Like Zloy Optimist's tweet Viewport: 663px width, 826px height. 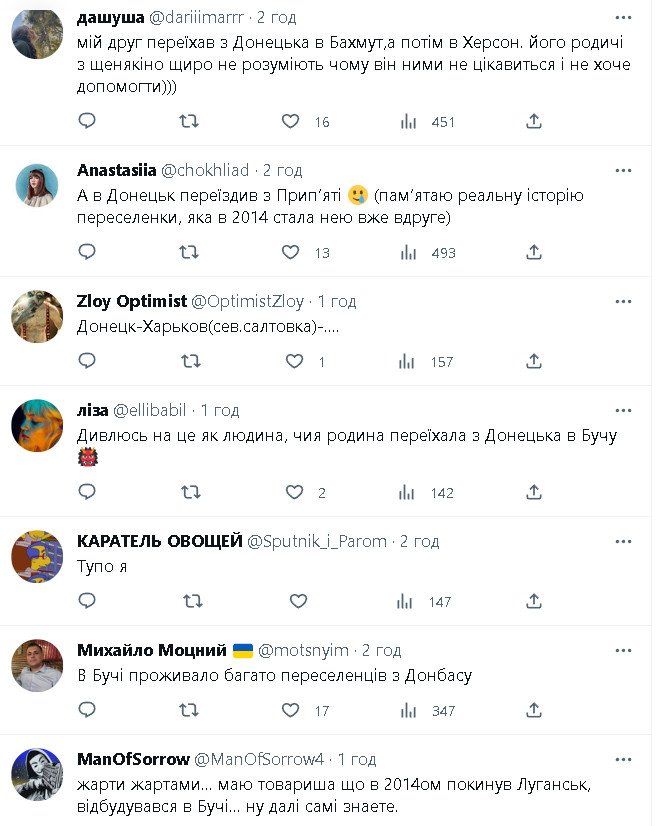click(x=294, y=362)
